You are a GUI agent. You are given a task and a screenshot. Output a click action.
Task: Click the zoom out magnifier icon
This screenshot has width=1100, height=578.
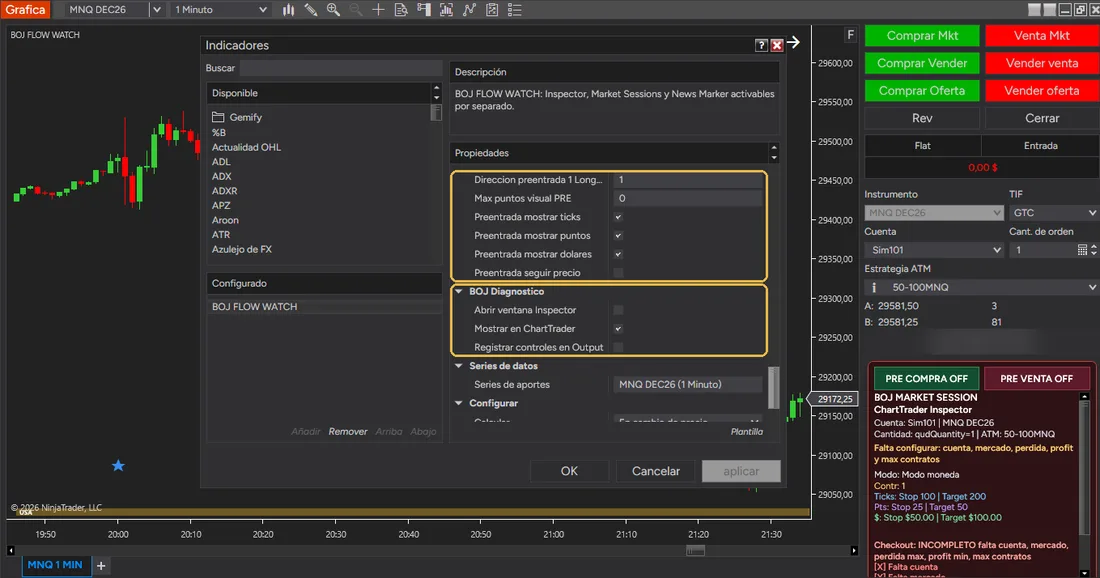pos(356,10)
